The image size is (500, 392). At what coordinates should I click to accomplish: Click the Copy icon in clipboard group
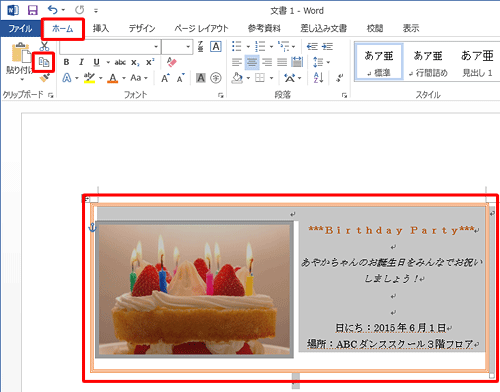pos(44,62)
